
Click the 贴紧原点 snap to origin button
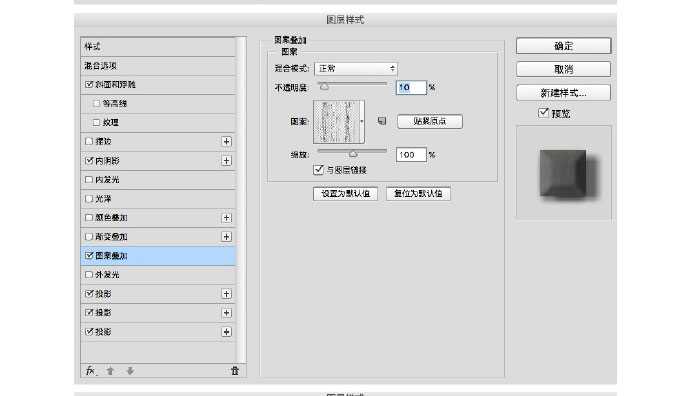pos(429,121)
